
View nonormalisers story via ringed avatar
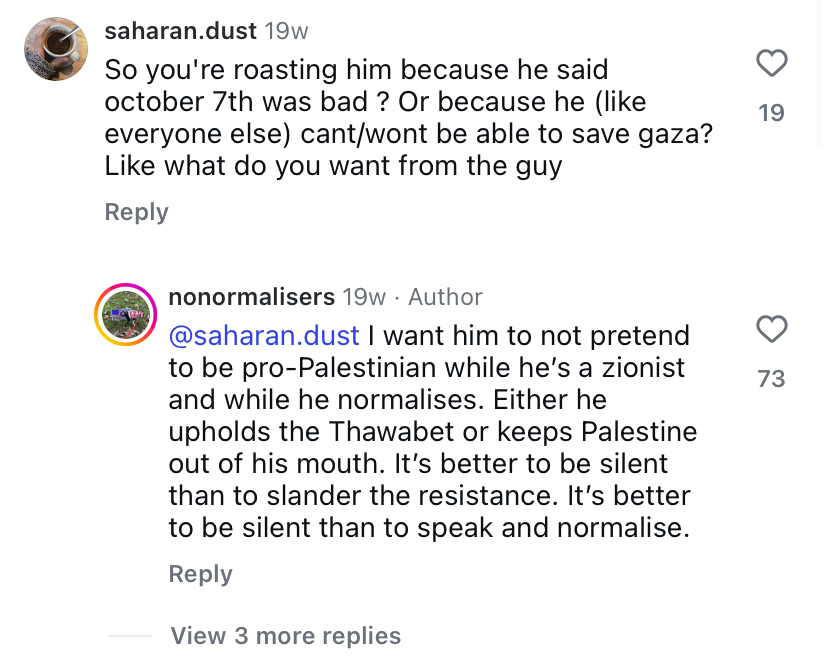(126, 315)
